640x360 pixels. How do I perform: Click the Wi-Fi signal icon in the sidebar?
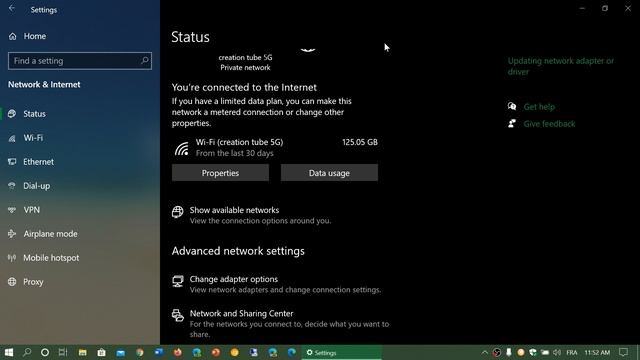tap(12, 138)
